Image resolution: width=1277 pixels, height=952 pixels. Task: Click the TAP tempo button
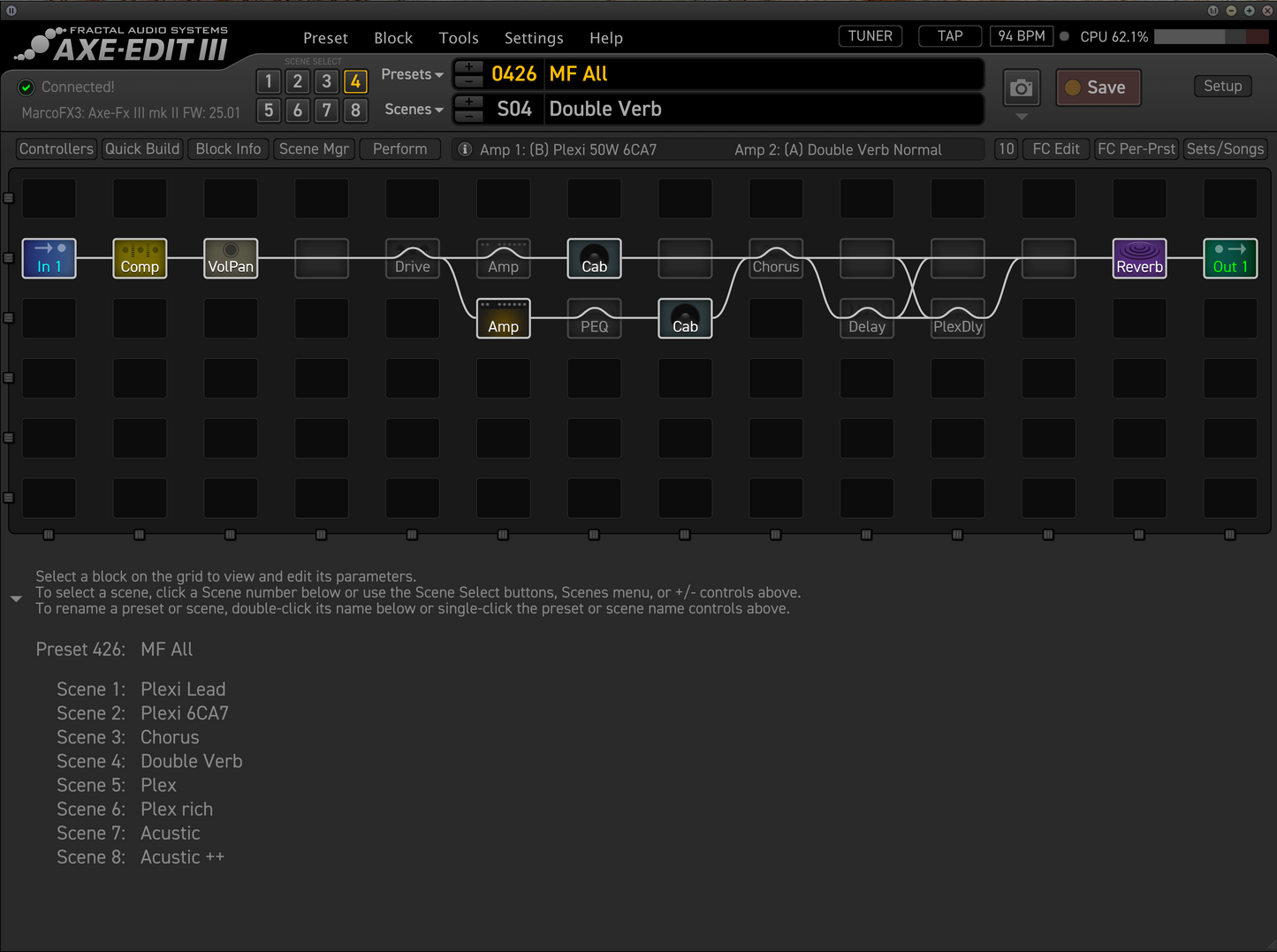(950, 36)
